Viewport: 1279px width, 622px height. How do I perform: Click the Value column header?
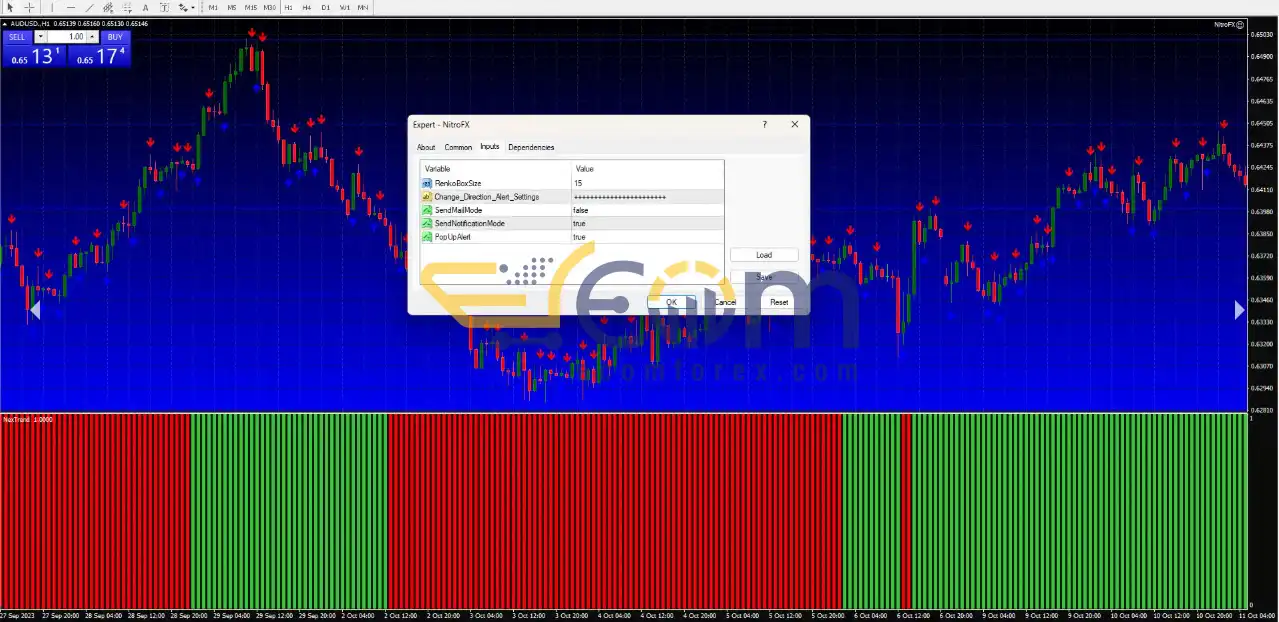click(x=647, y=169)
